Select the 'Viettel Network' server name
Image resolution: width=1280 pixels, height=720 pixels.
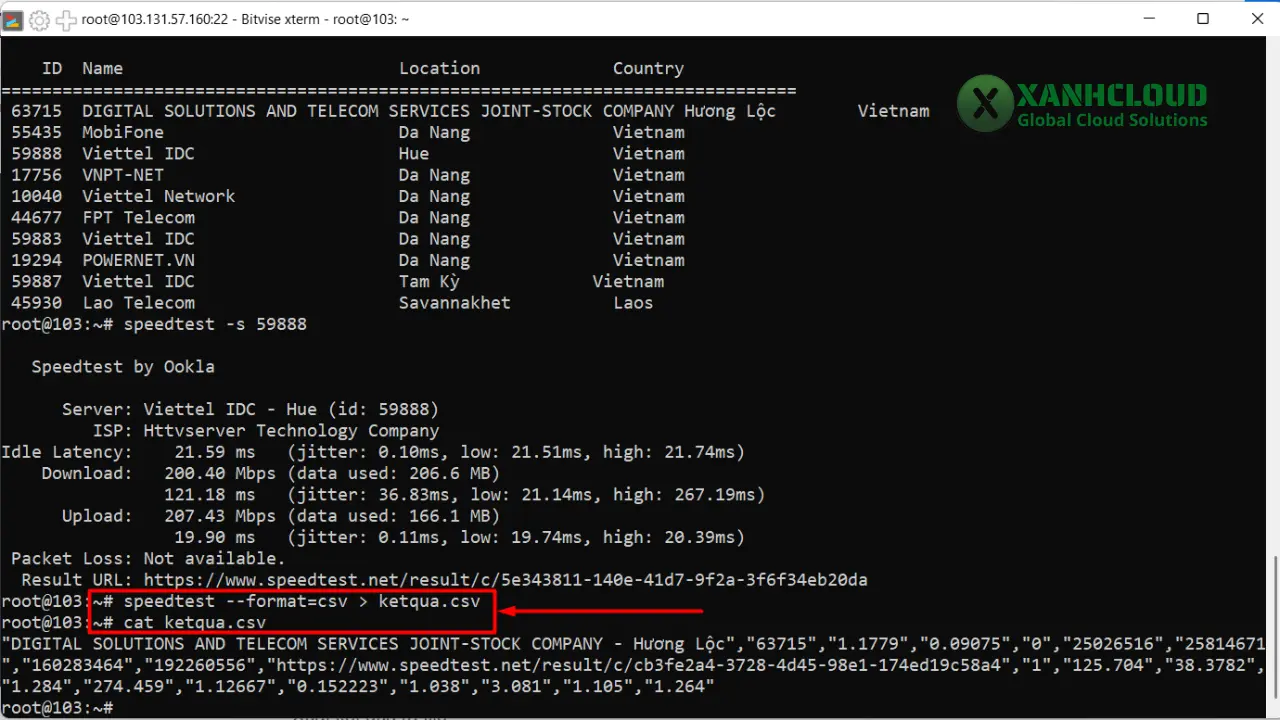158,196
